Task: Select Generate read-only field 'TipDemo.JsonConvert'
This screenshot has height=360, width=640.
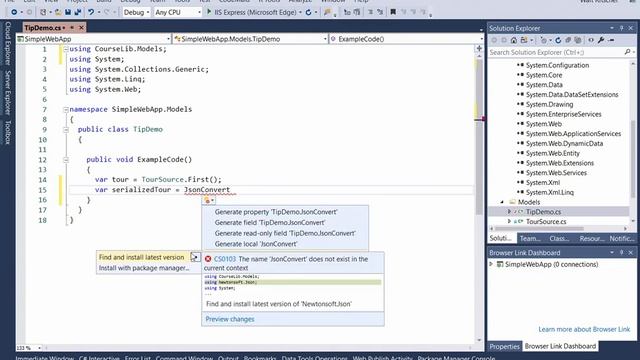Action: coord(285,233)
